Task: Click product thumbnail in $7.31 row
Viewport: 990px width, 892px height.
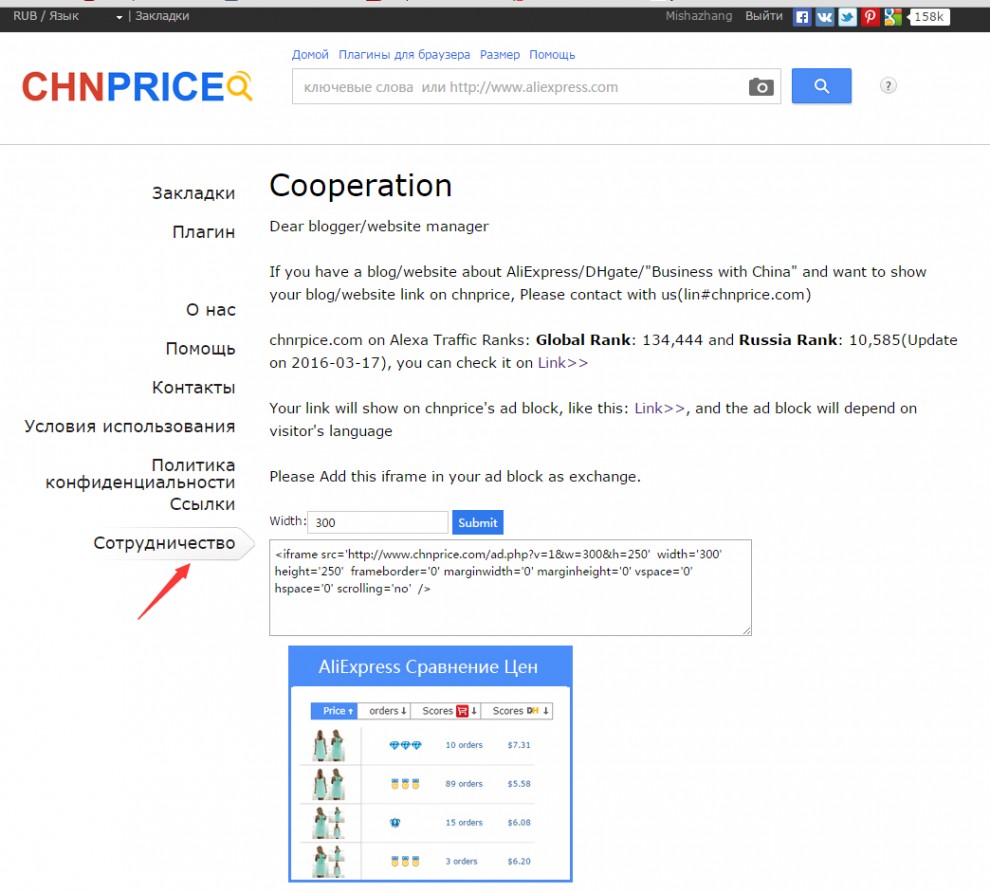Action: [x=328, y=745]
